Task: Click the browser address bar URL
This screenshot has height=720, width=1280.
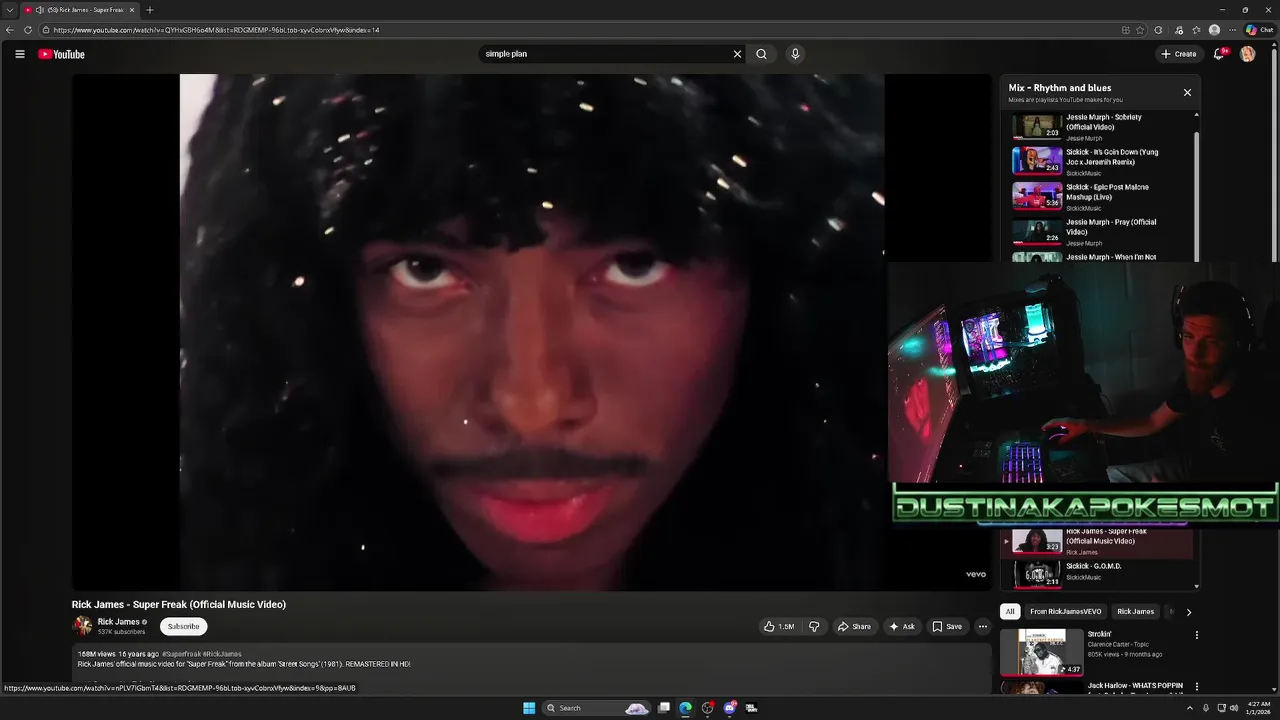Action: click(x=216, y=30)
